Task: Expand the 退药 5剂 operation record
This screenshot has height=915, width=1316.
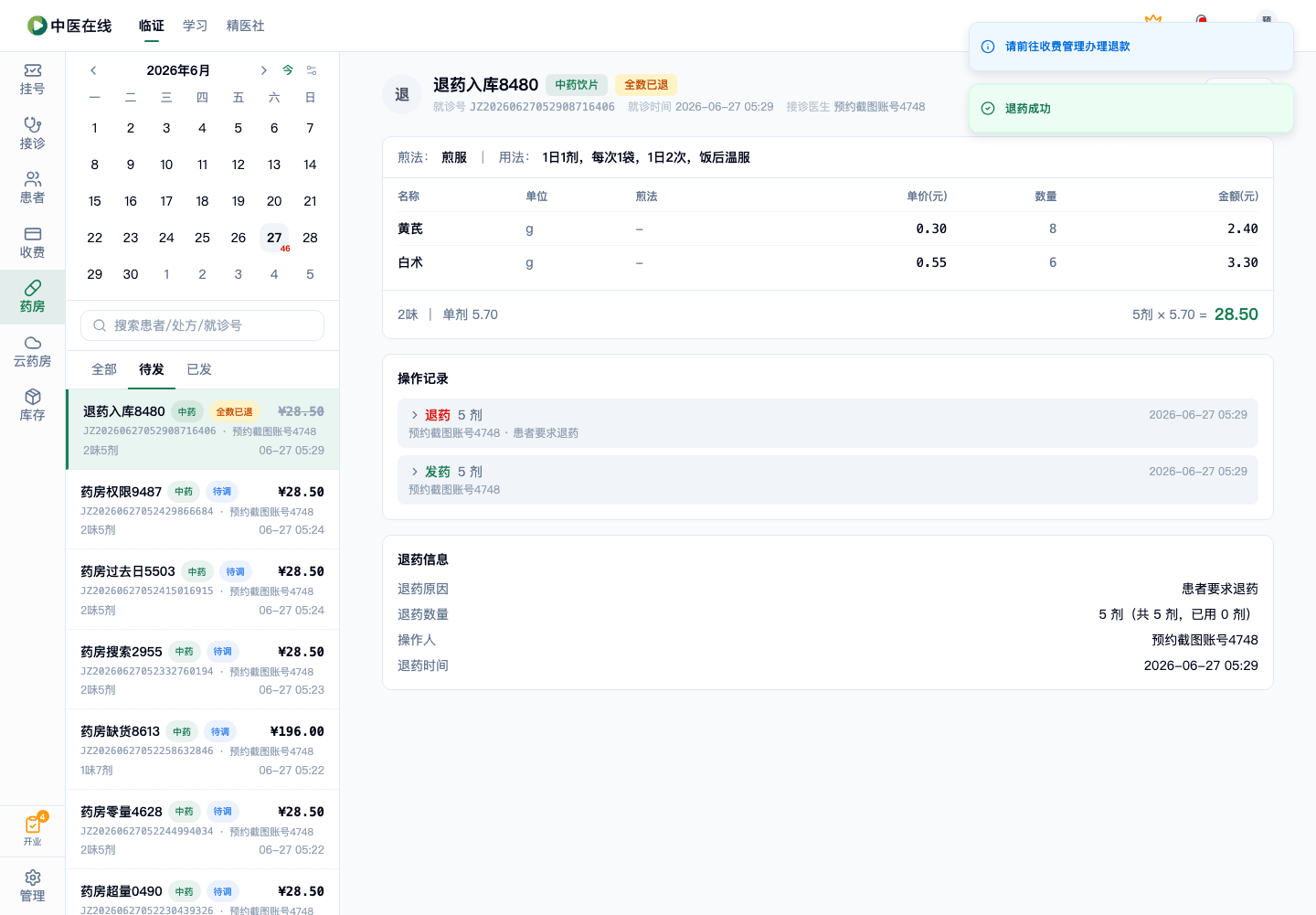Action: 828,423
